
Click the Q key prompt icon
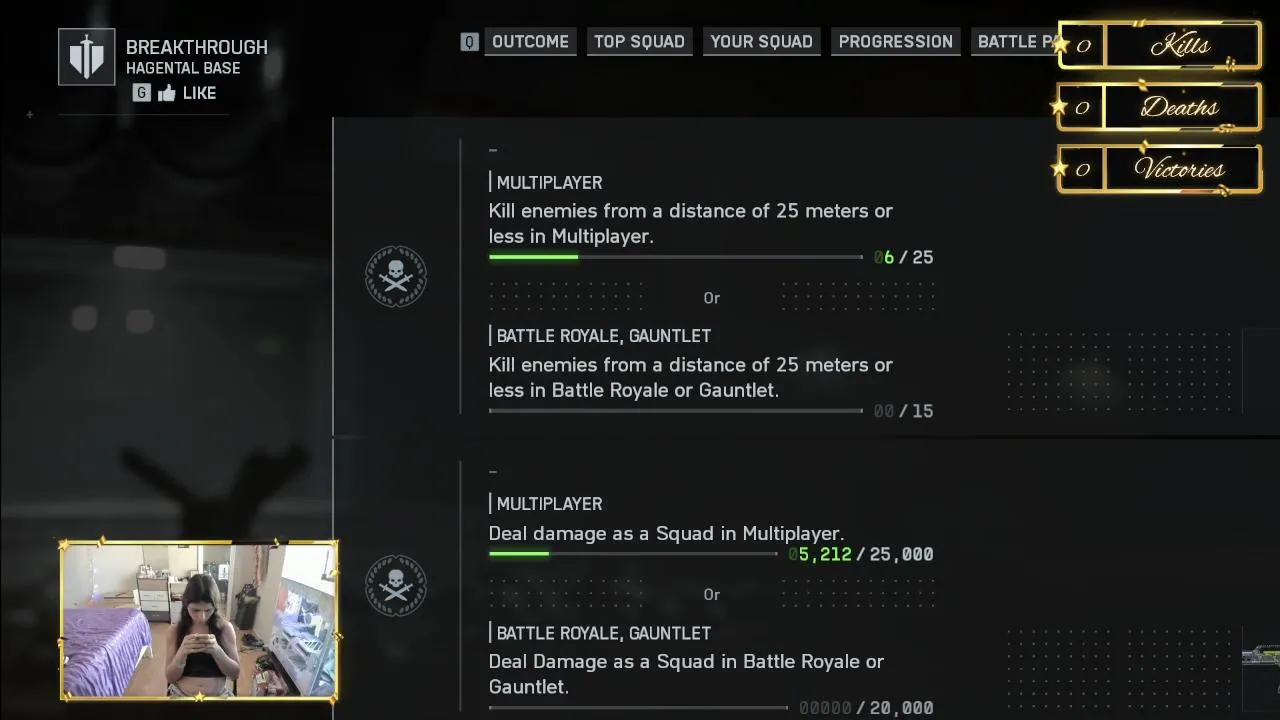coord(469,42)
